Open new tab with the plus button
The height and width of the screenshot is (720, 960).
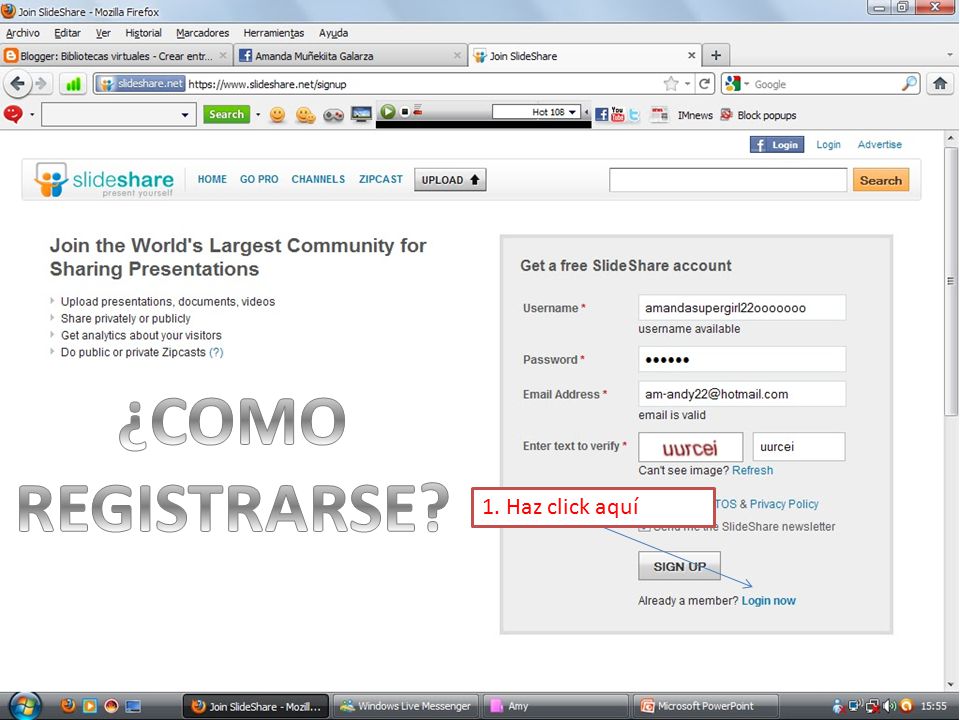pyautogui.click(x=716, y=56)
